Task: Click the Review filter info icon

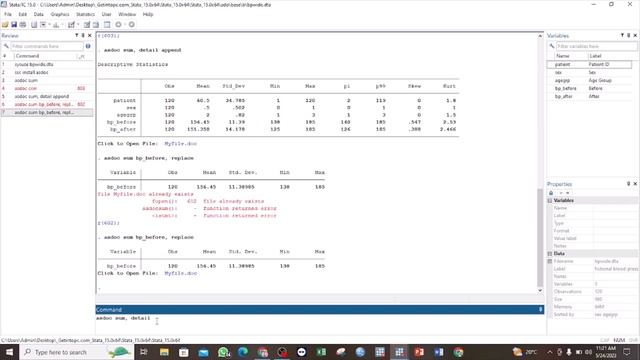Action: [88, 46]
